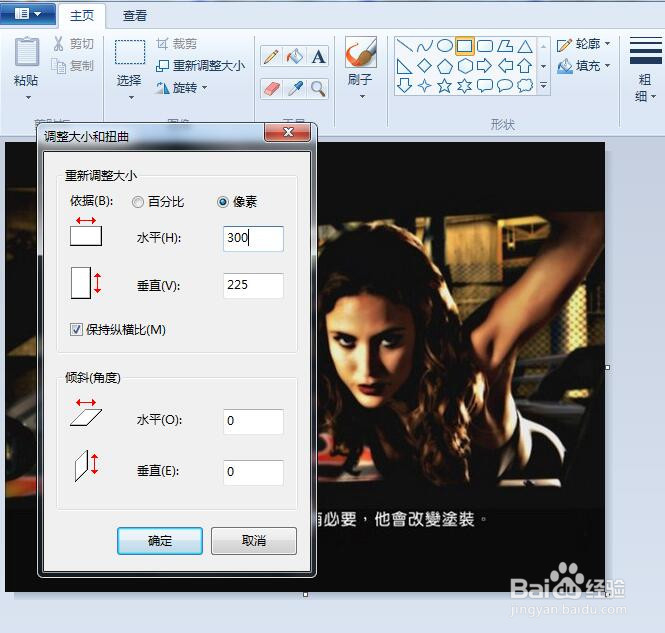Choose the Cloud callout shape
This screenshot has height=633, width=665.
[525, 86]
